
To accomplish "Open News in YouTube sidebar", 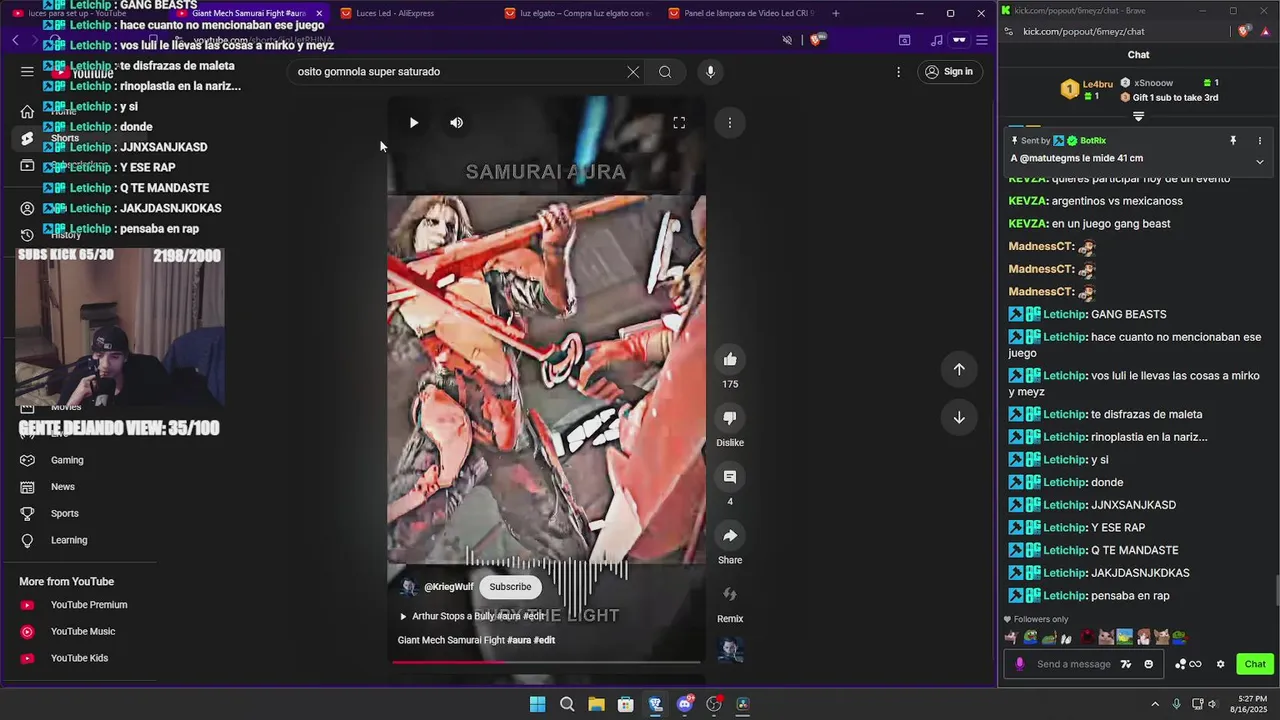I will (x=63, y=487).
